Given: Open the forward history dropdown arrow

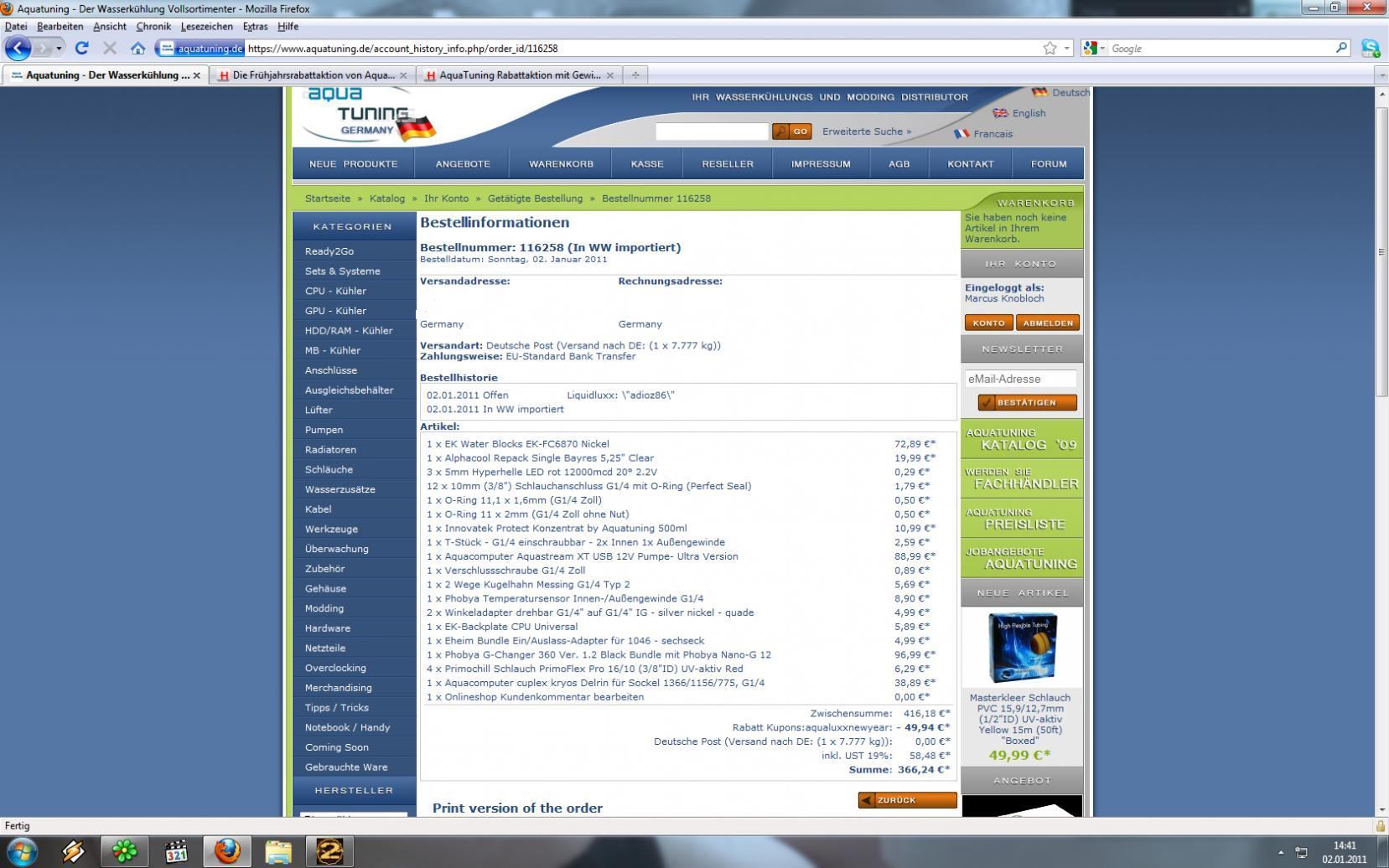Looking at the screenshot, I should point(59,49).
